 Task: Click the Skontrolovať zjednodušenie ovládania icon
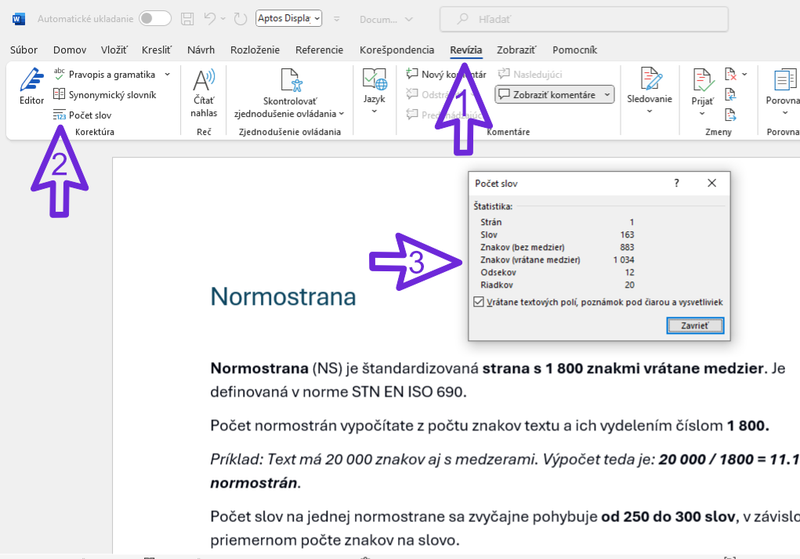291,81
